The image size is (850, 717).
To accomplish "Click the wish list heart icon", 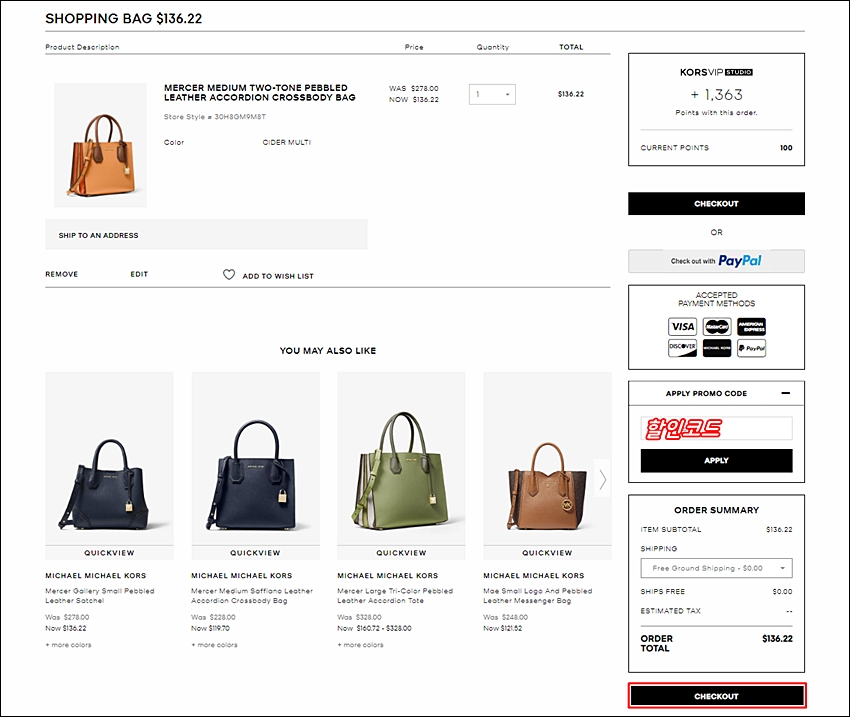I will point(229,275).
